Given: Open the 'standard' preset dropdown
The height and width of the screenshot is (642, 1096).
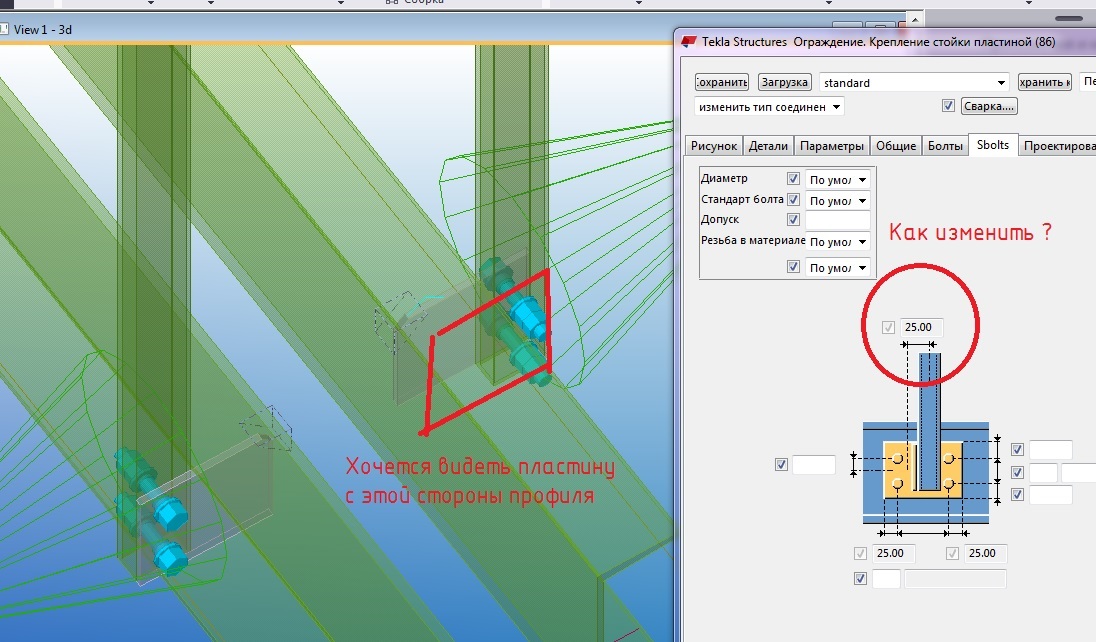Looking at the screenshot, I should tap(913, 83).
